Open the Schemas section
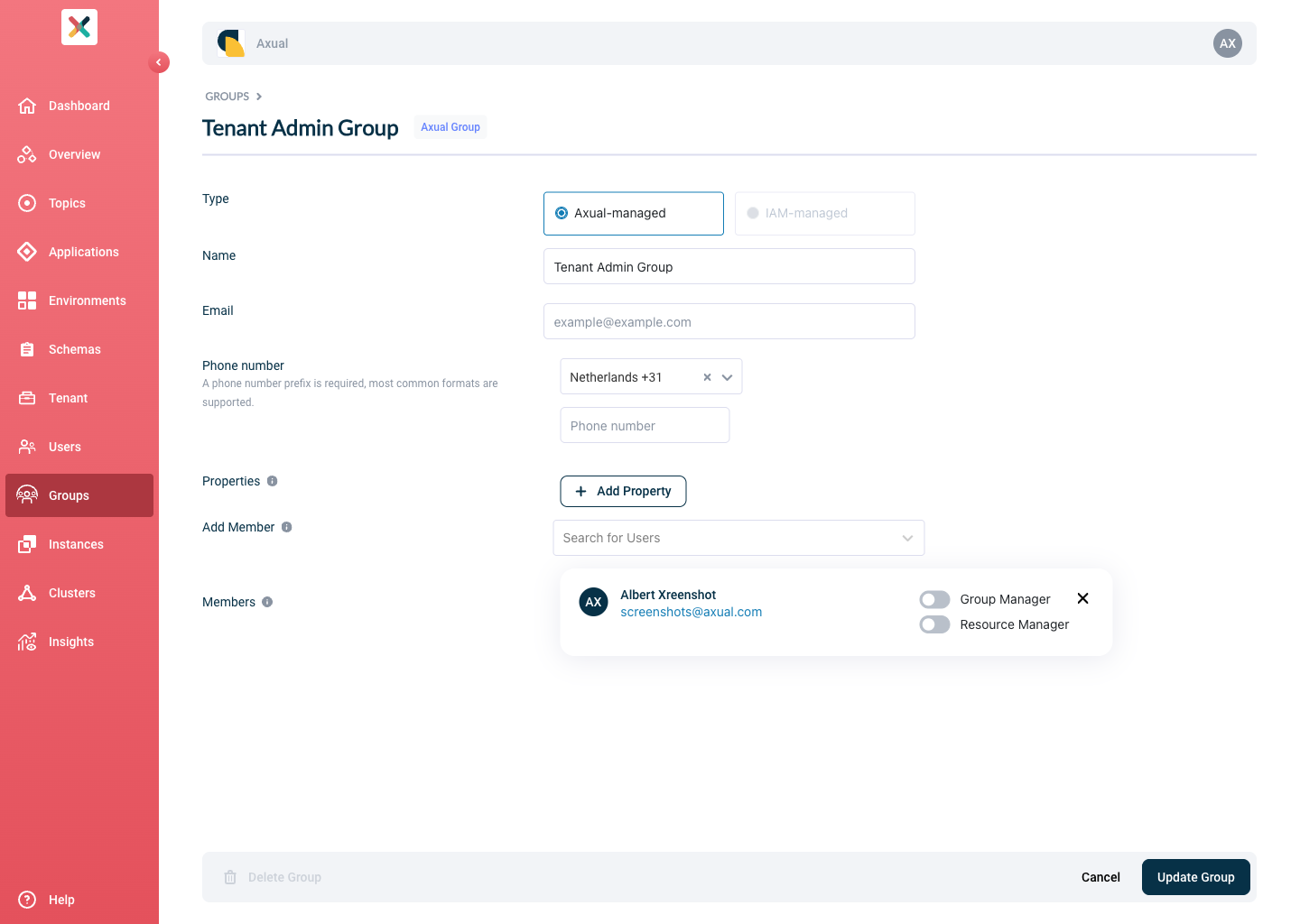1300x924 pixels. click(x=79, y=349)
